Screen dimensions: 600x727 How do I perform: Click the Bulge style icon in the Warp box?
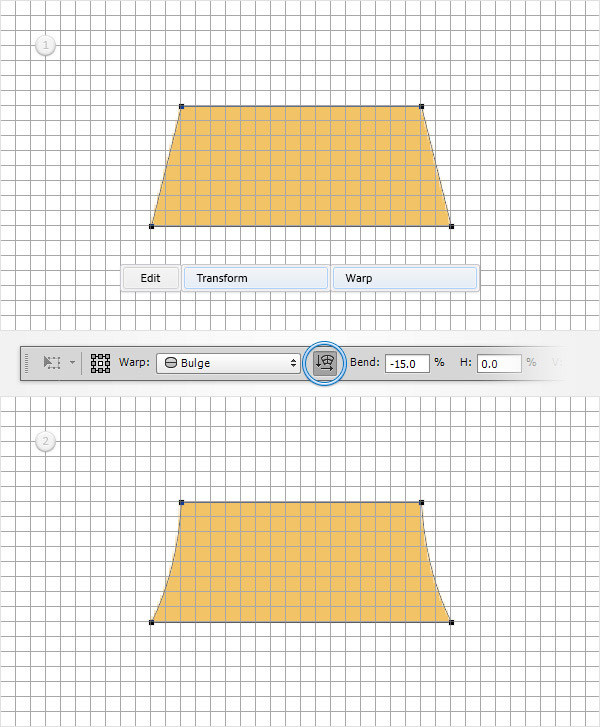coord(169,363)
